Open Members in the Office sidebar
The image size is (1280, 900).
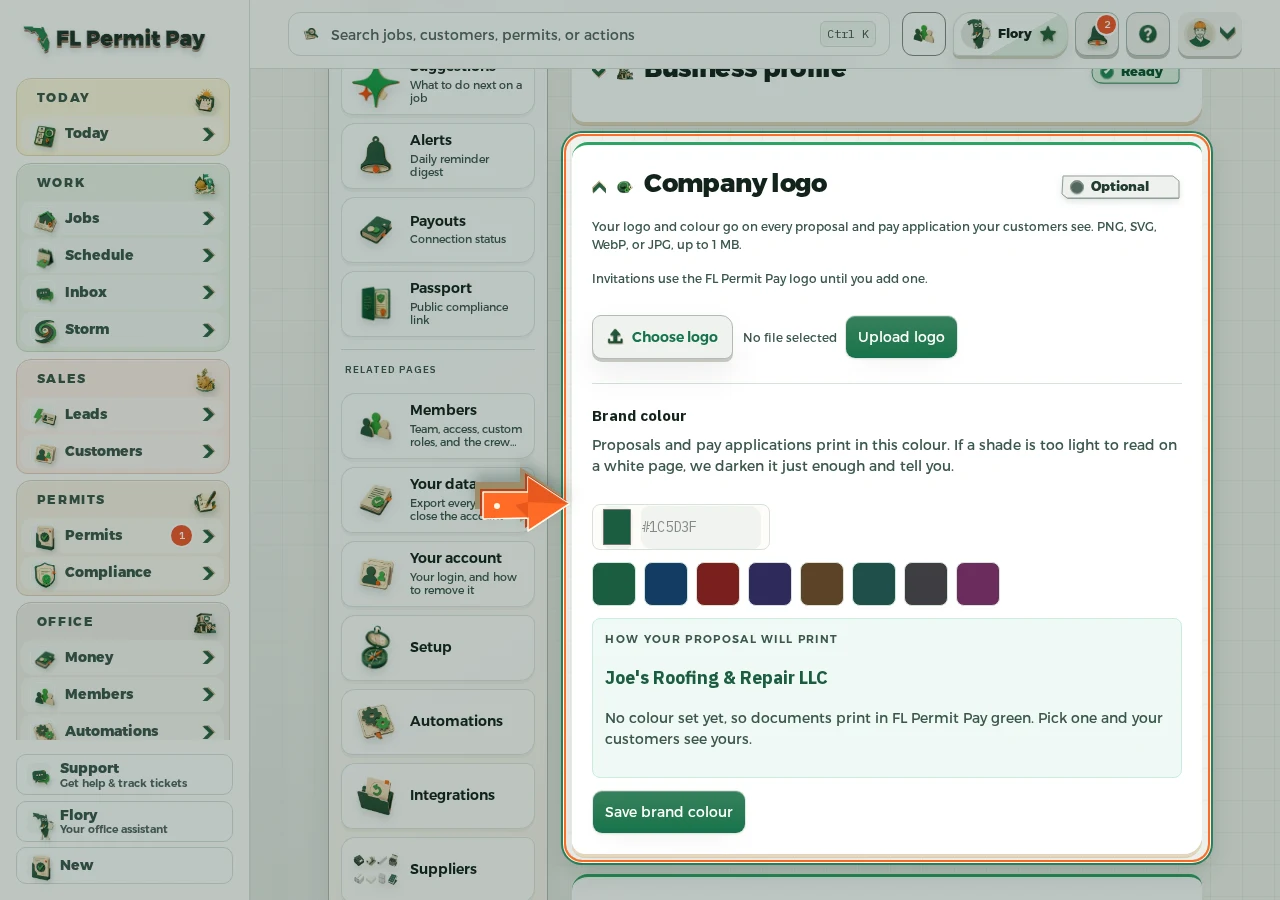[x=123, y=695]
